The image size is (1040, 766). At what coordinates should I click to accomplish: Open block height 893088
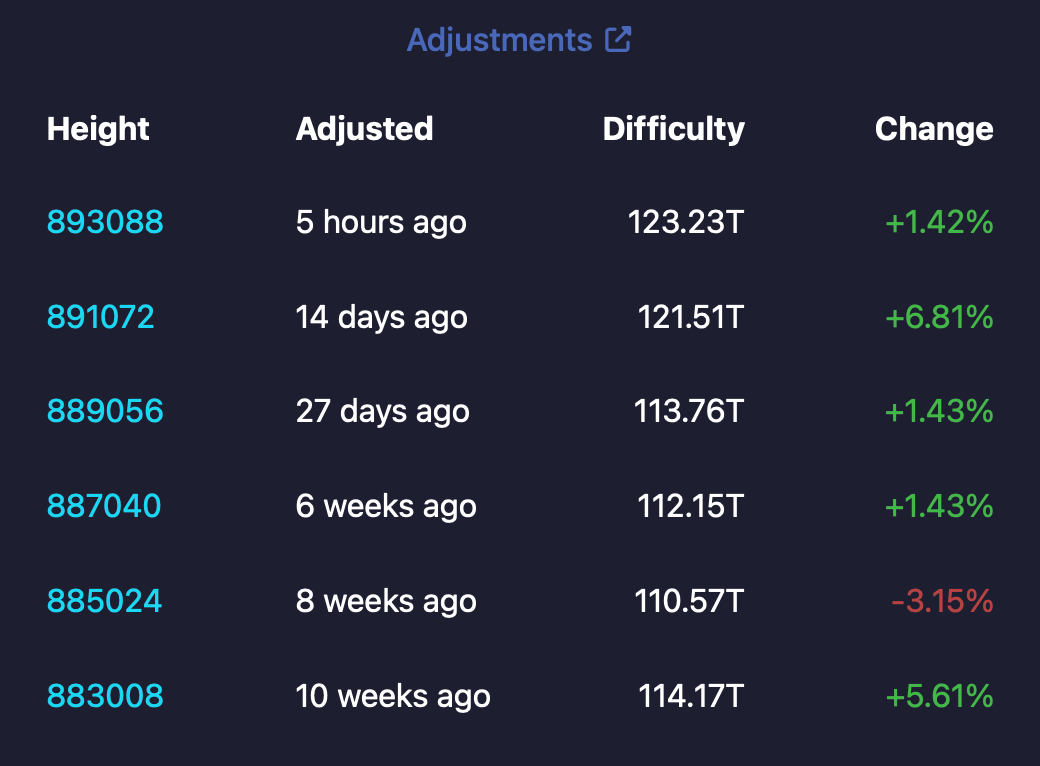(x=104, y=222)
